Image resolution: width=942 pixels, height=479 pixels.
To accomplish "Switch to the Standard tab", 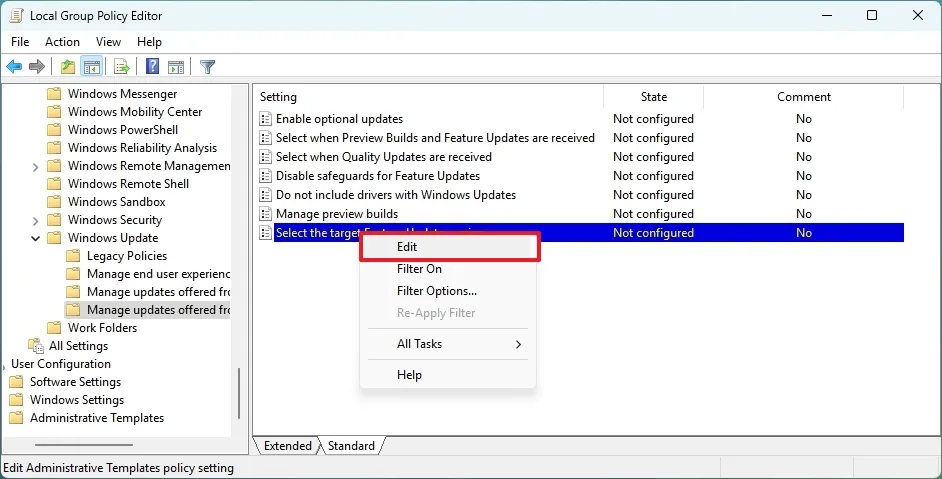I will coord(351,446).
